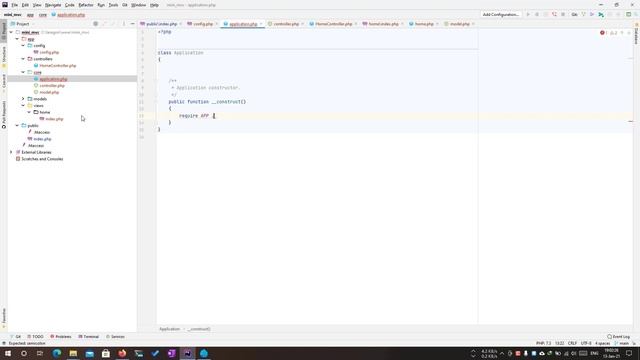Image resolution: width=640 pixels, height=360 pixels.
Task: Click the warnings count indicator in editor
Action: pyautogui.click(x=614, y=33)
